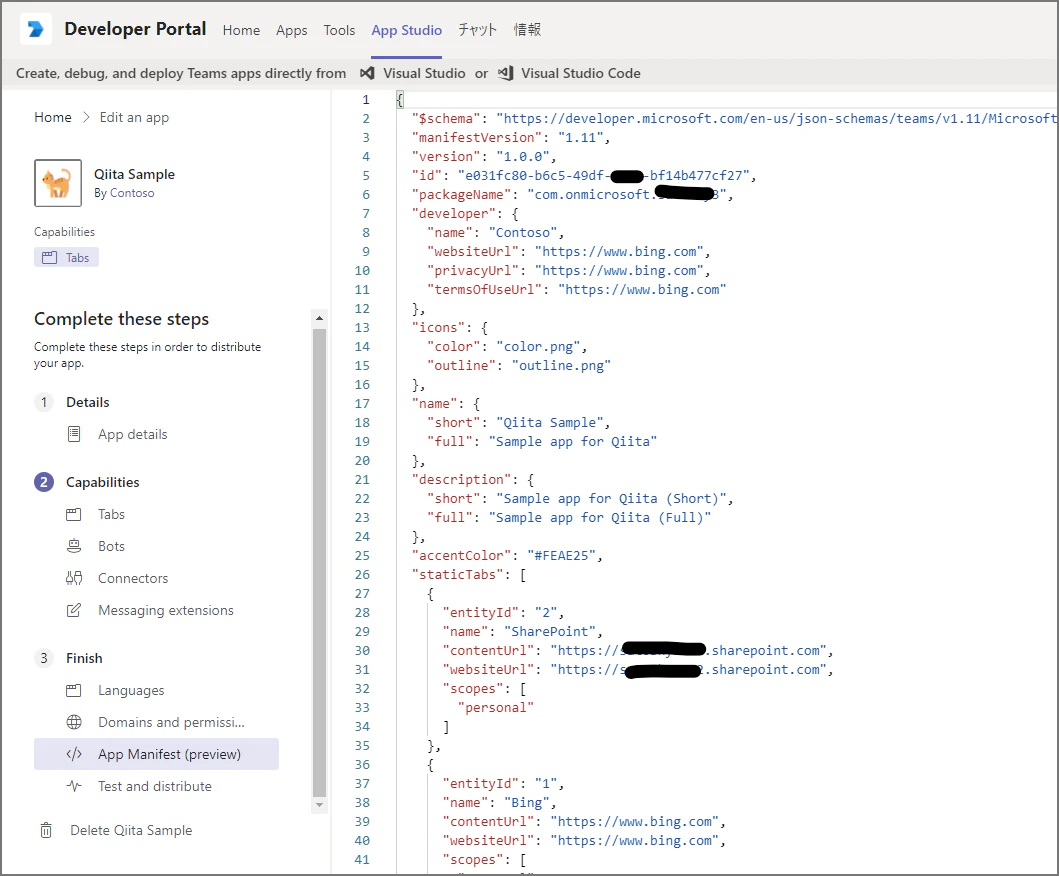Click the Languages icon

(74, 690)
